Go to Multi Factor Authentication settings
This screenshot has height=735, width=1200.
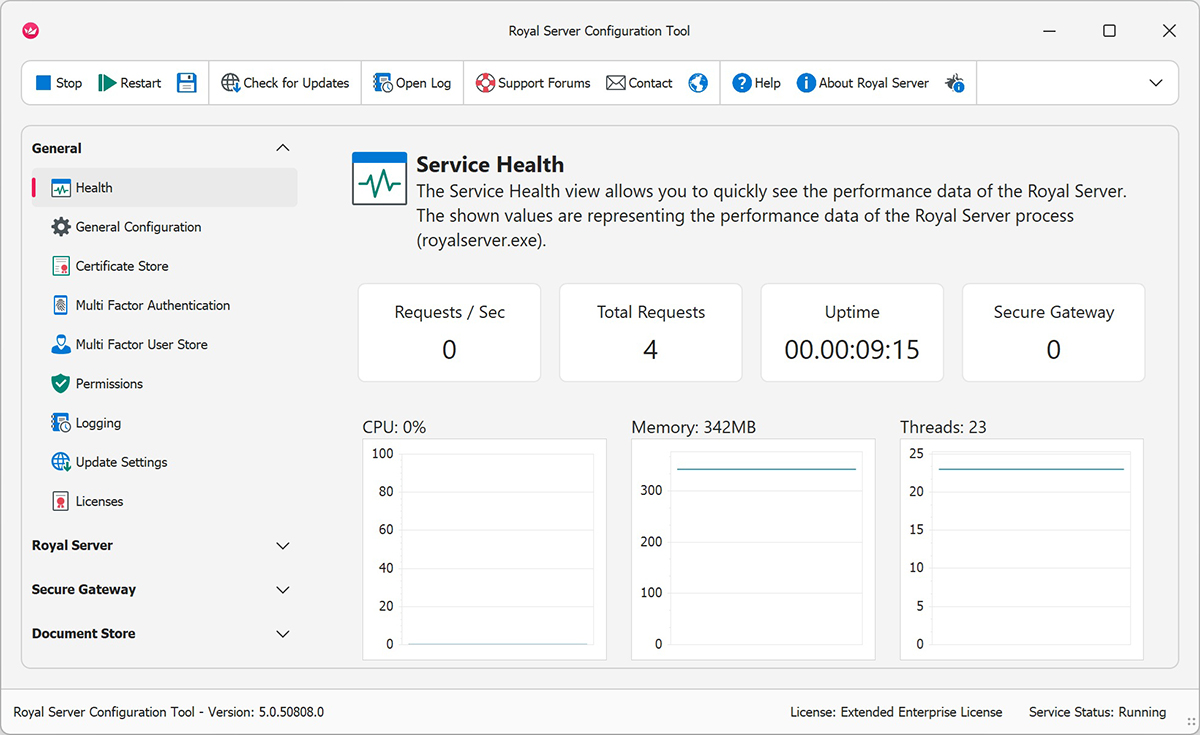(x=152, y=305)
